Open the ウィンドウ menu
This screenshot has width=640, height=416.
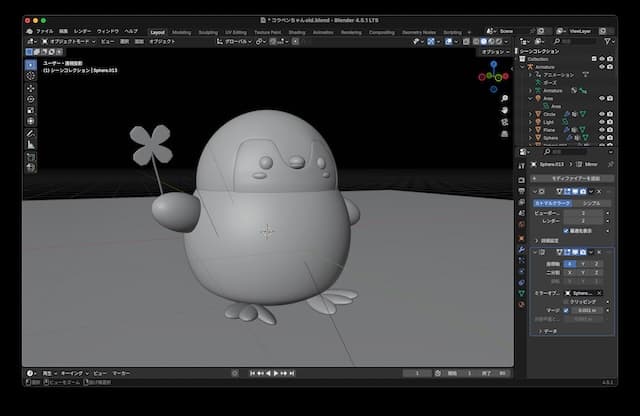coord(108,31)
